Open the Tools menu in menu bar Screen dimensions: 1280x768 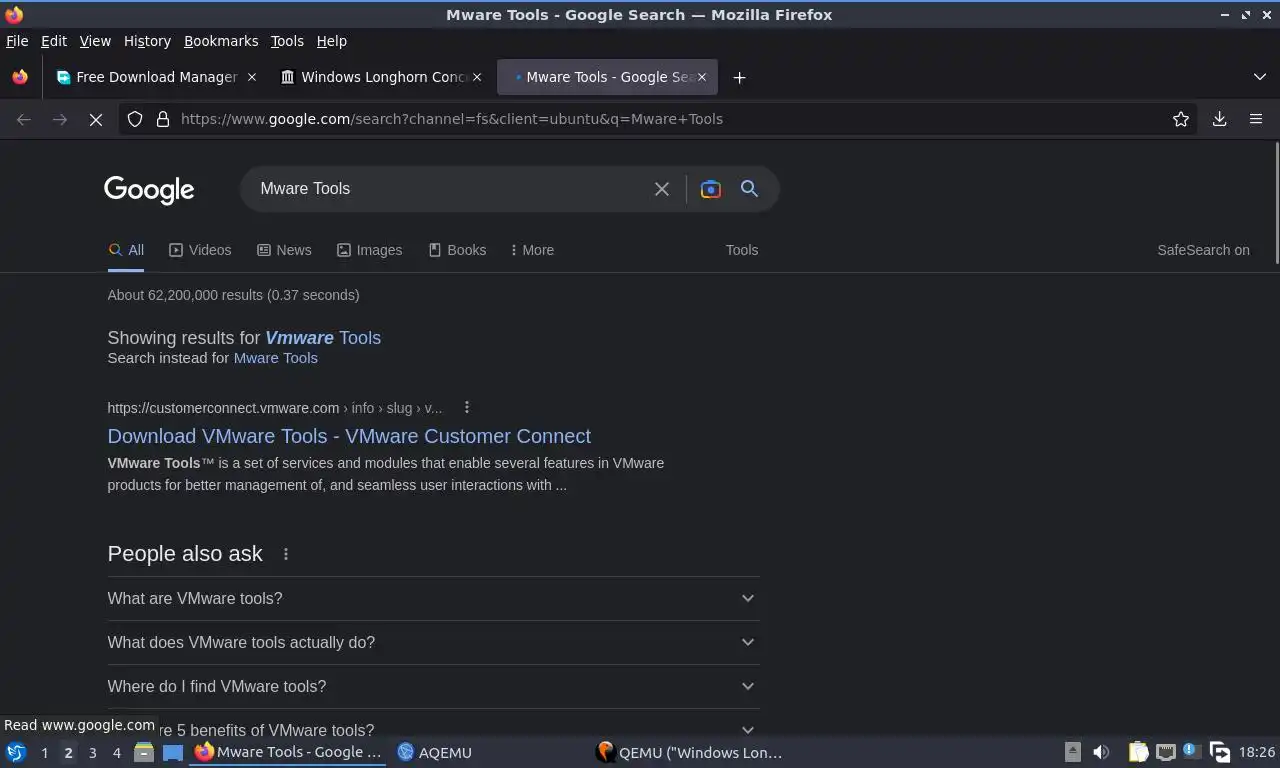pyautogui.click(x=287, y=41)
